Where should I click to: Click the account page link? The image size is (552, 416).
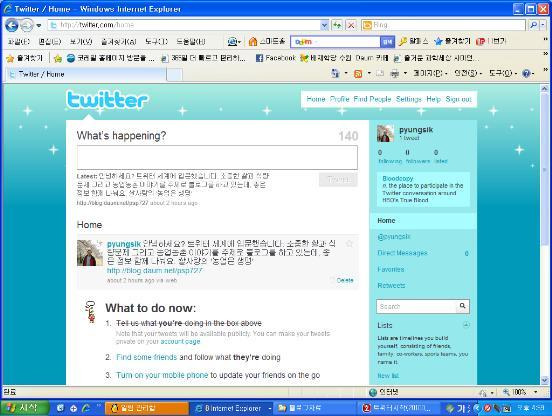[x=180, y=341]
